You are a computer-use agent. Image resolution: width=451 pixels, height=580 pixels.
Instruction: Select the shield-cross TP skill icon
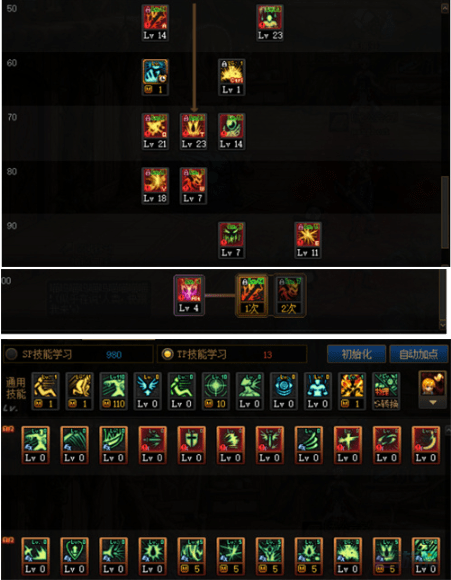tap(191, 445)
